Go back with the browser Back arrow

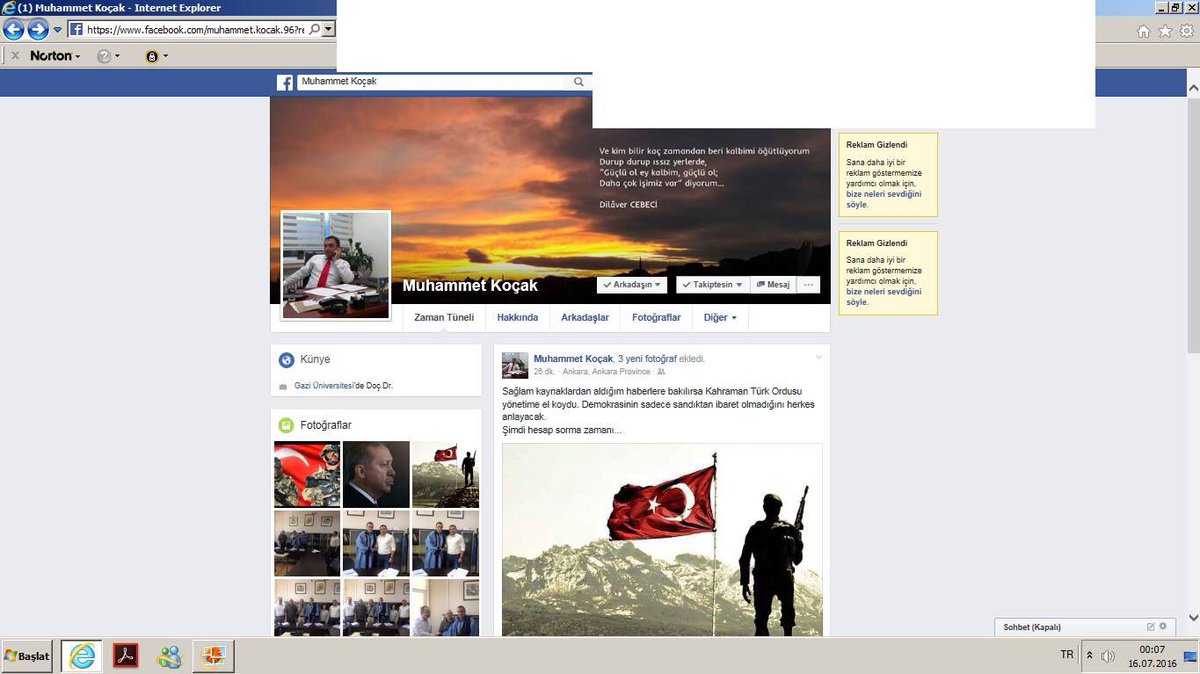pos(13,29)
